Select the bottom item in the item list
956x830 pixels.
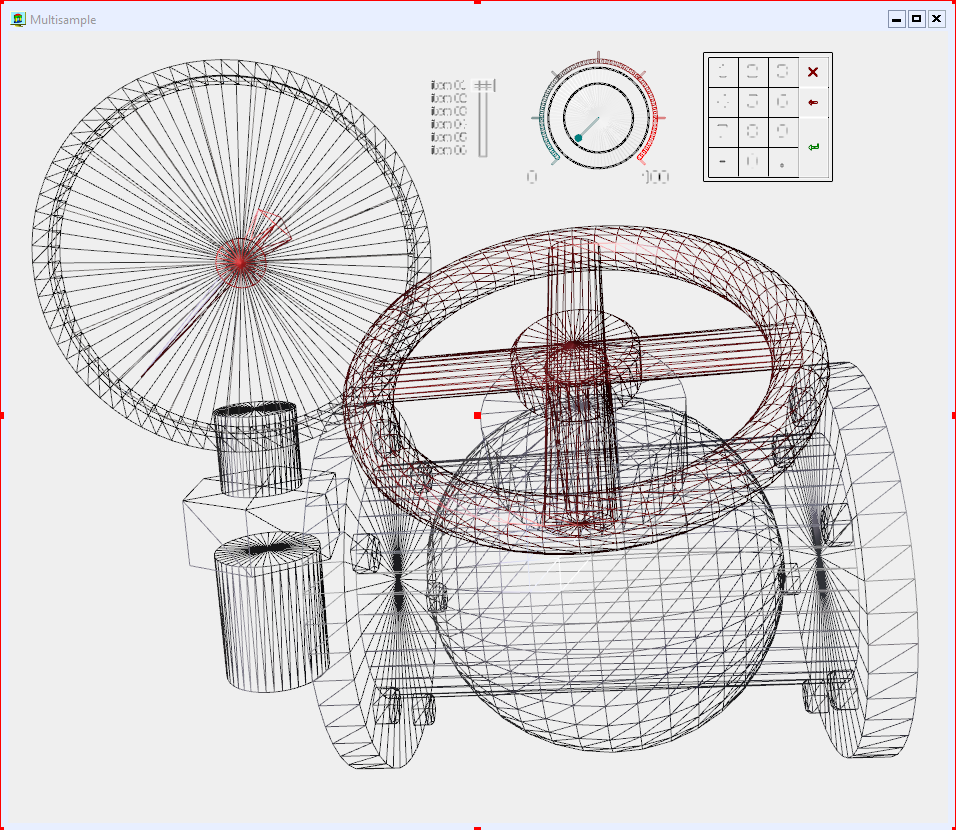(447, 150)
